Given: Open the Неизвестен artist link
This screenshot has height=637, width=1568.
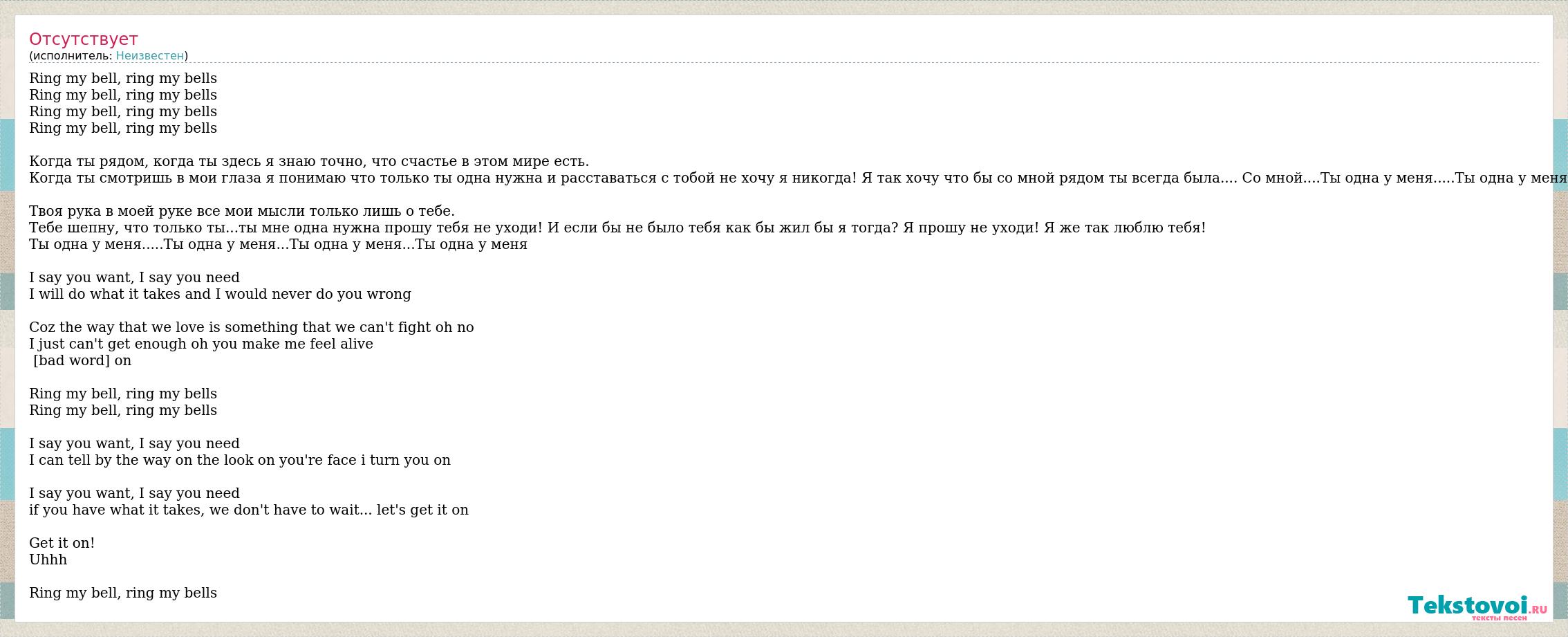Looking at the screenshot, I should (150, 55).
